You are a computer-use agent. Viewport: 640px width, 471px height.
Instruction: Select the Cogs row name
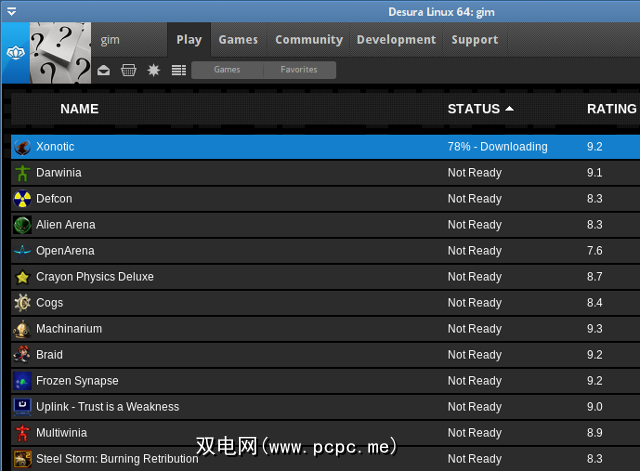(x=49, y=303)
